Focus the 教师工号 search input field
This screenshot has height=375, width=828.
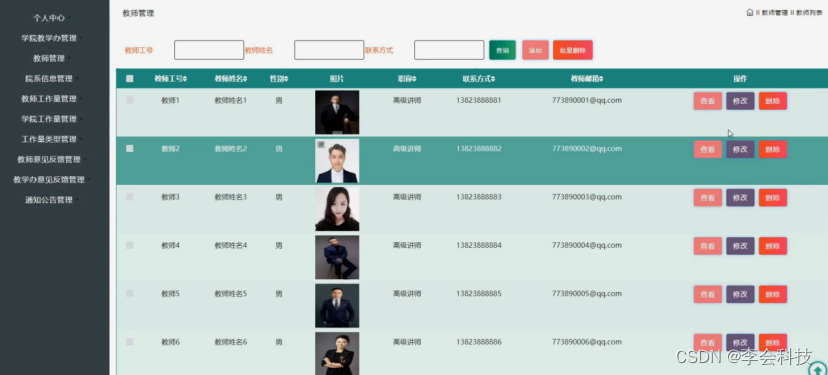(x=209, y=50)
